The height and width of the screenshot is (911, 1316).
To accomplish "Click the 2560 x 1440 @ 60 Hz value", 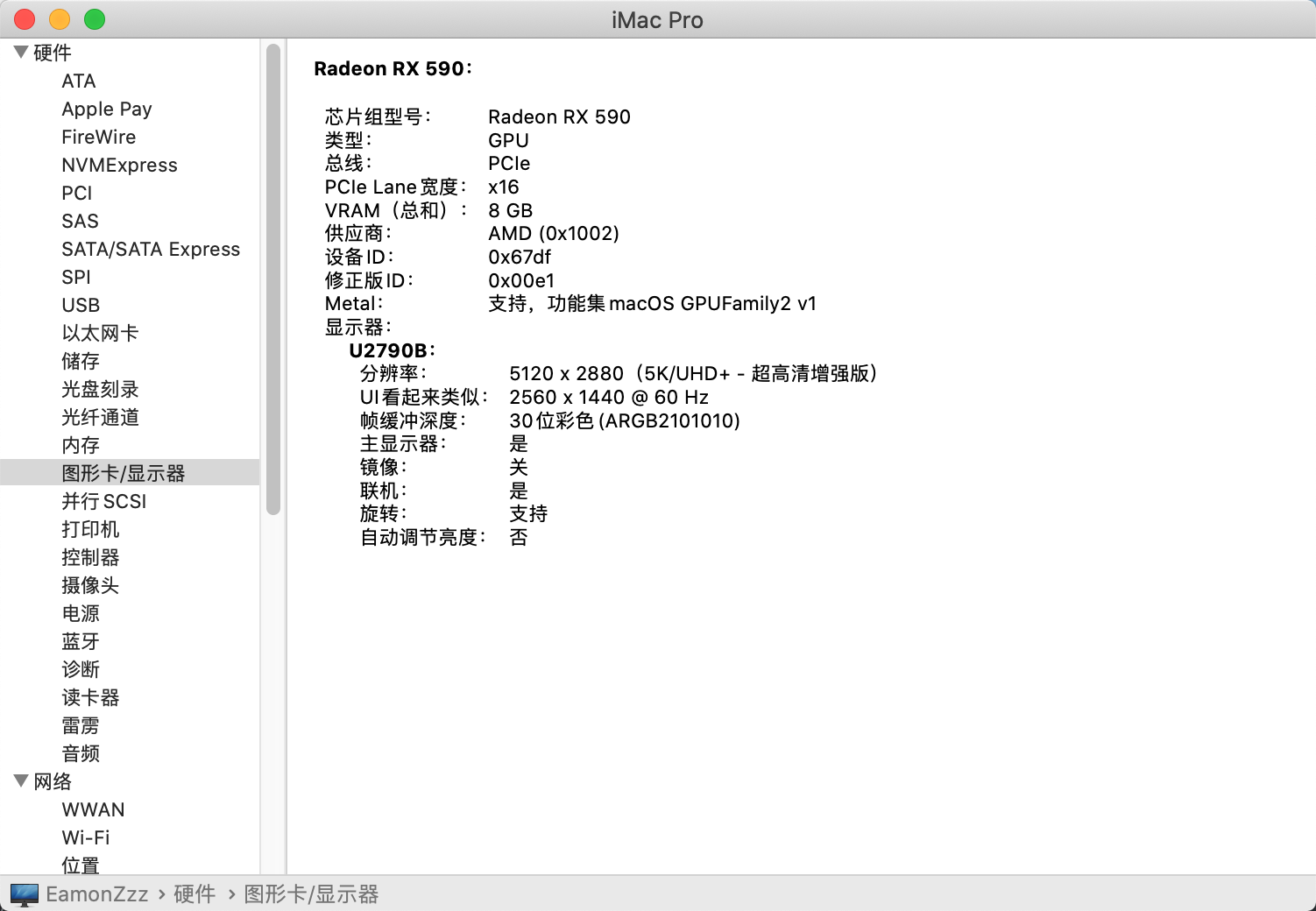I will (609, 397).
